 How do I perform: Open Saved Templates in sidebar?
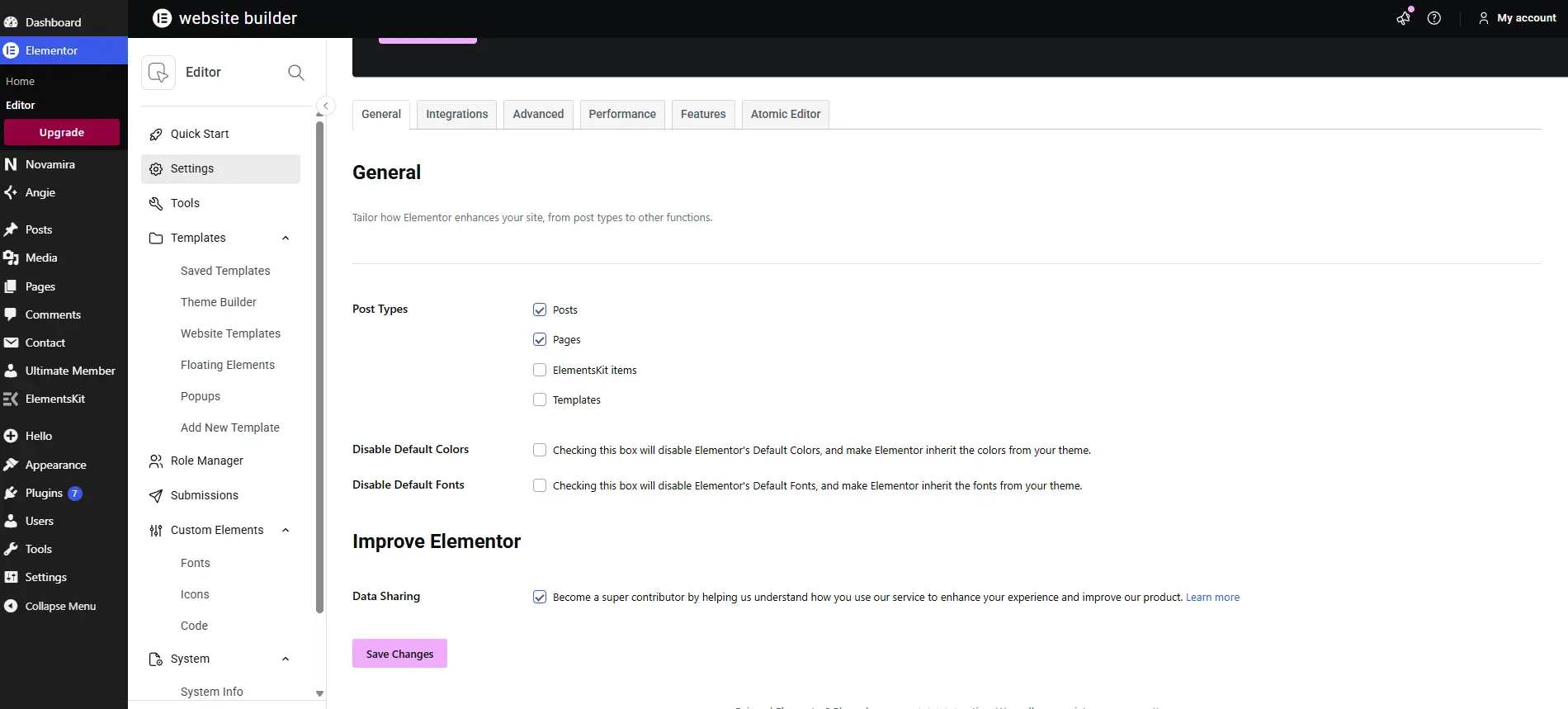coord(225,271)
